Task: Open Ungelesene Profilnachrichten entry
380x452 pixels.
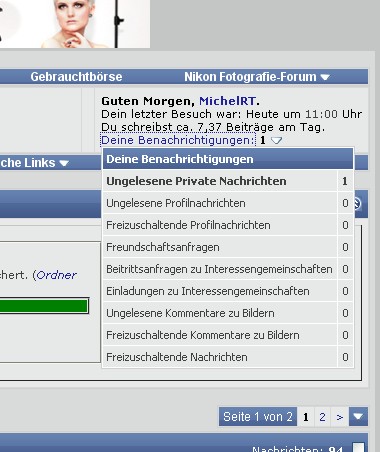Action: [176, 203]
